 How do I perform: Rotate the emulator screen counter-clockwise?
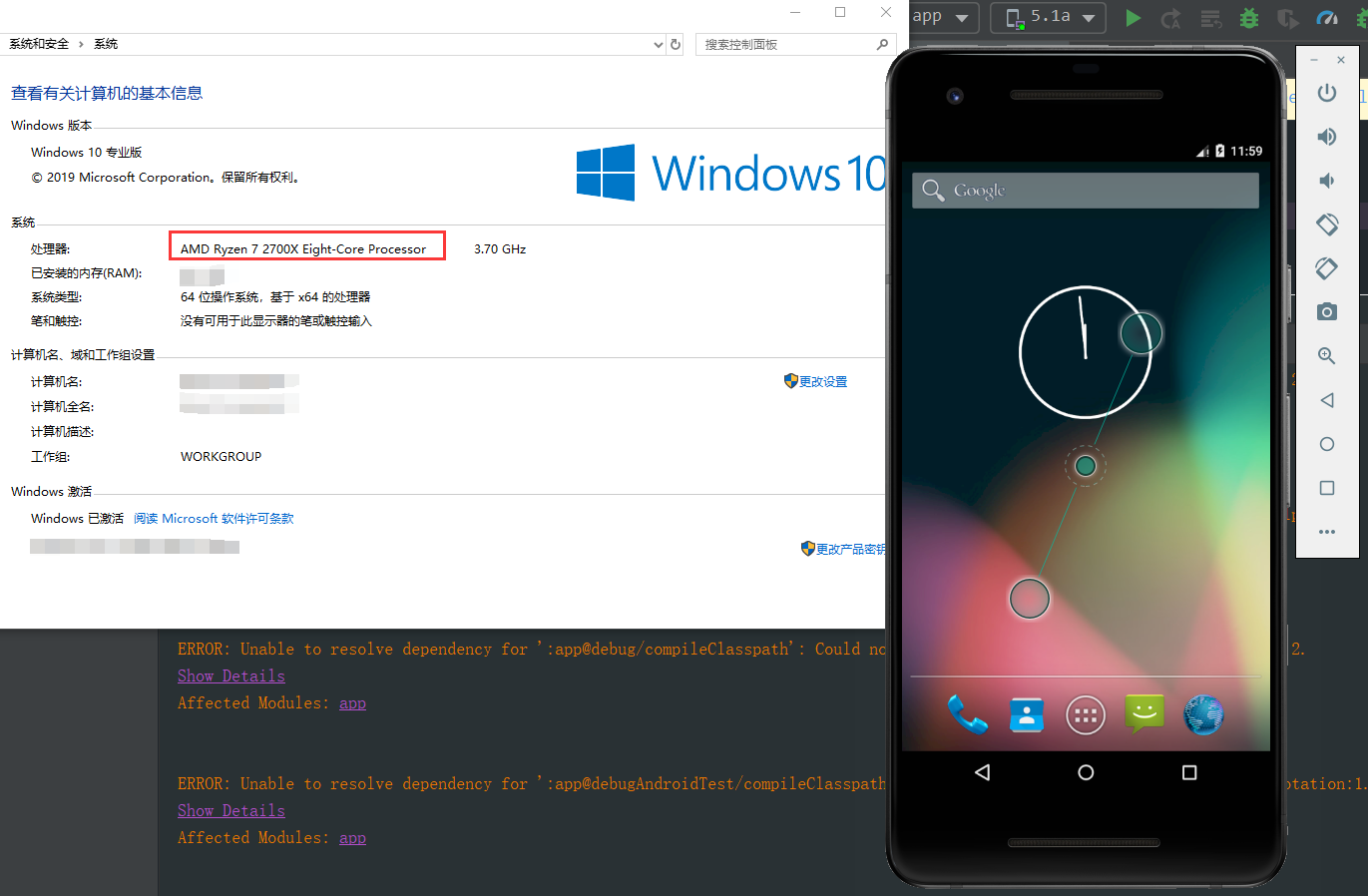point(1327,224)
